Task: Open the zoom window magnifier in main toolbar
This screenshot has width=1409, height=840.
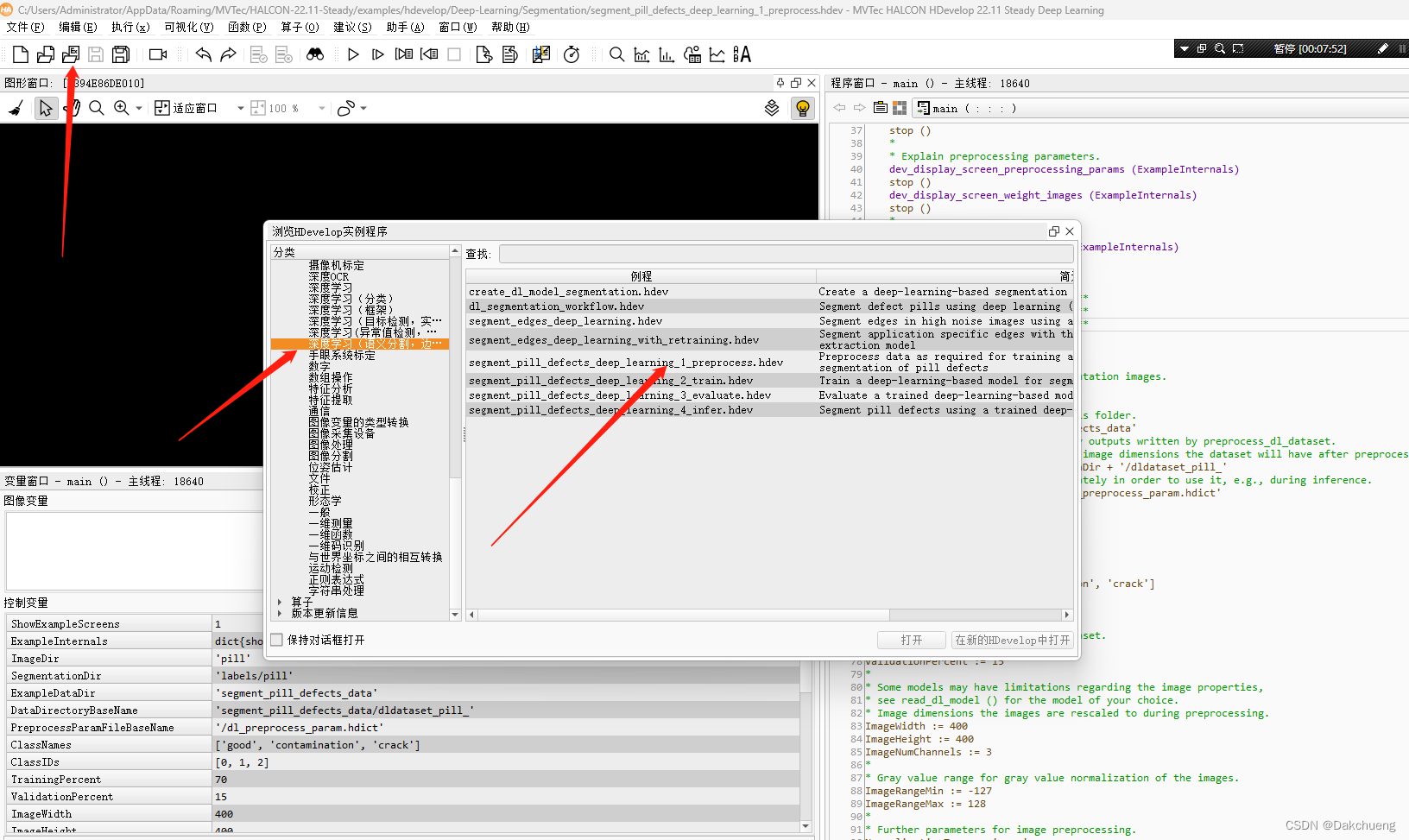Action: [x=616, y=54]
